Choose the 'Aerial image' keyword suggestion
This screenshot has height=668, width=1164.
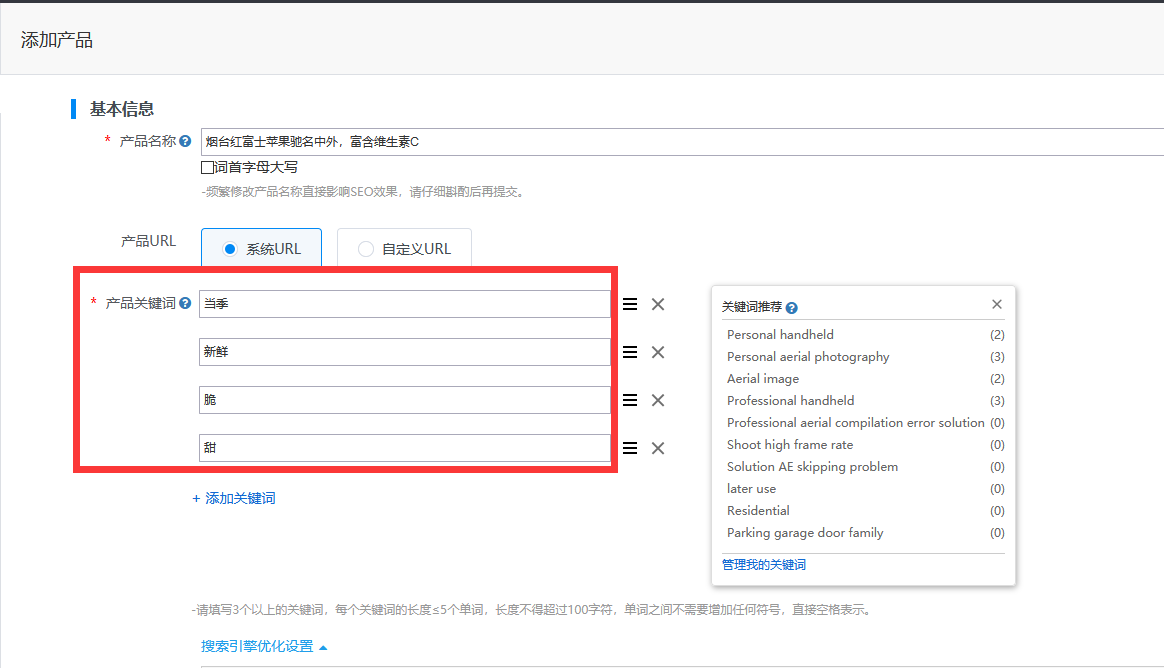pos(763,379)
